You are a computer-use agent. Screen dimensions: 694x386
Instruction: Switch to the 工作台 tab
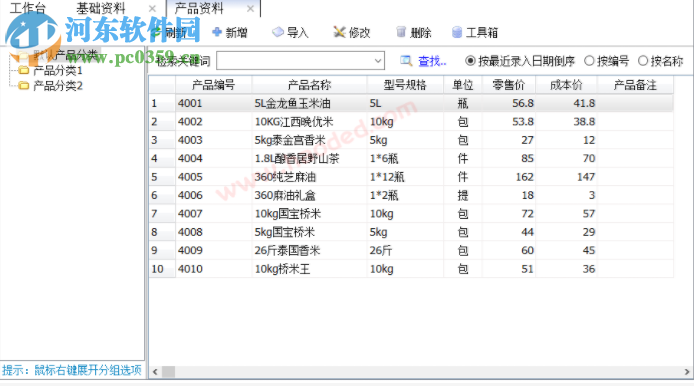pyautogui.click(x=27, y=8)
